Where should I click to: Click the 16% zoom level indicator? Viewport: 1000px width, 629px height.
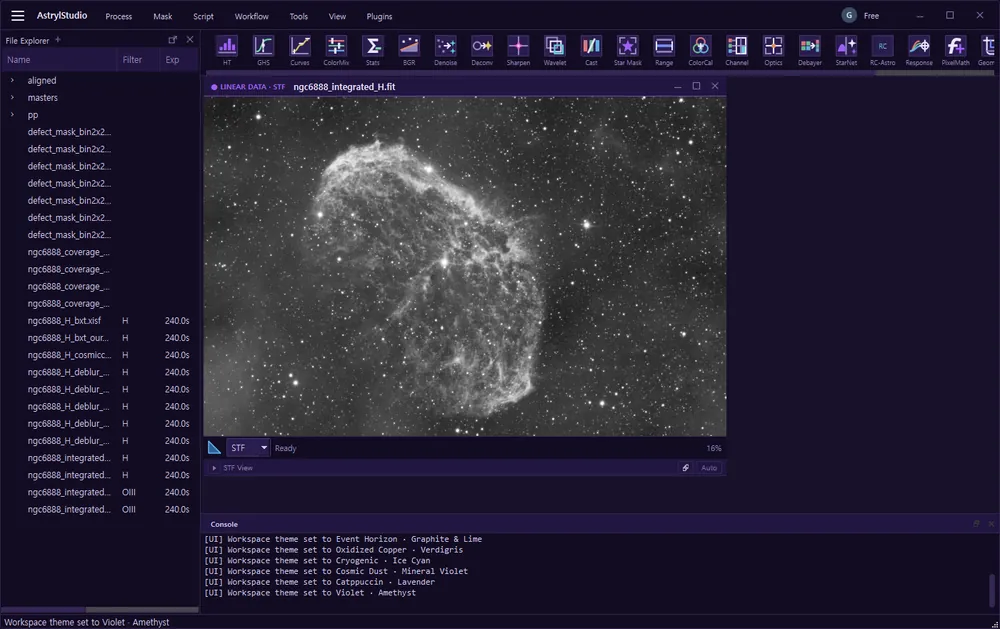click(x=714, y=448)
